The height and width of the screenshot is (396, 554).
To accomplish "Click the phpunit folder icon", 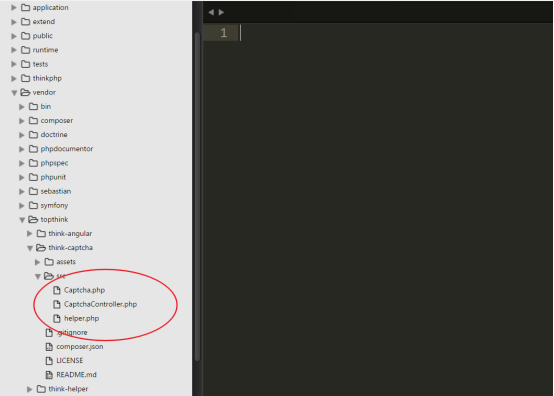I will pyautogui.click(x=33, y=177).
